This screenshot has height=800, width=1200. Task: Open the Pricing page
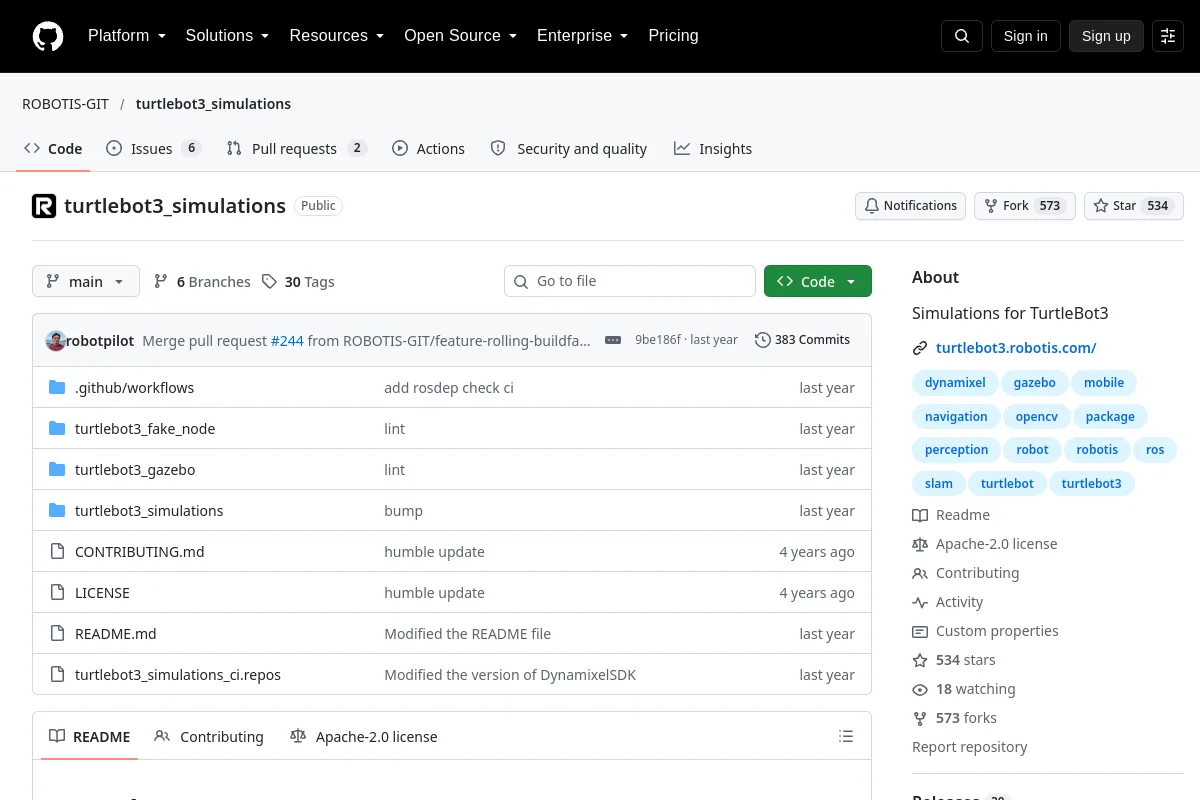pos(673,36)
